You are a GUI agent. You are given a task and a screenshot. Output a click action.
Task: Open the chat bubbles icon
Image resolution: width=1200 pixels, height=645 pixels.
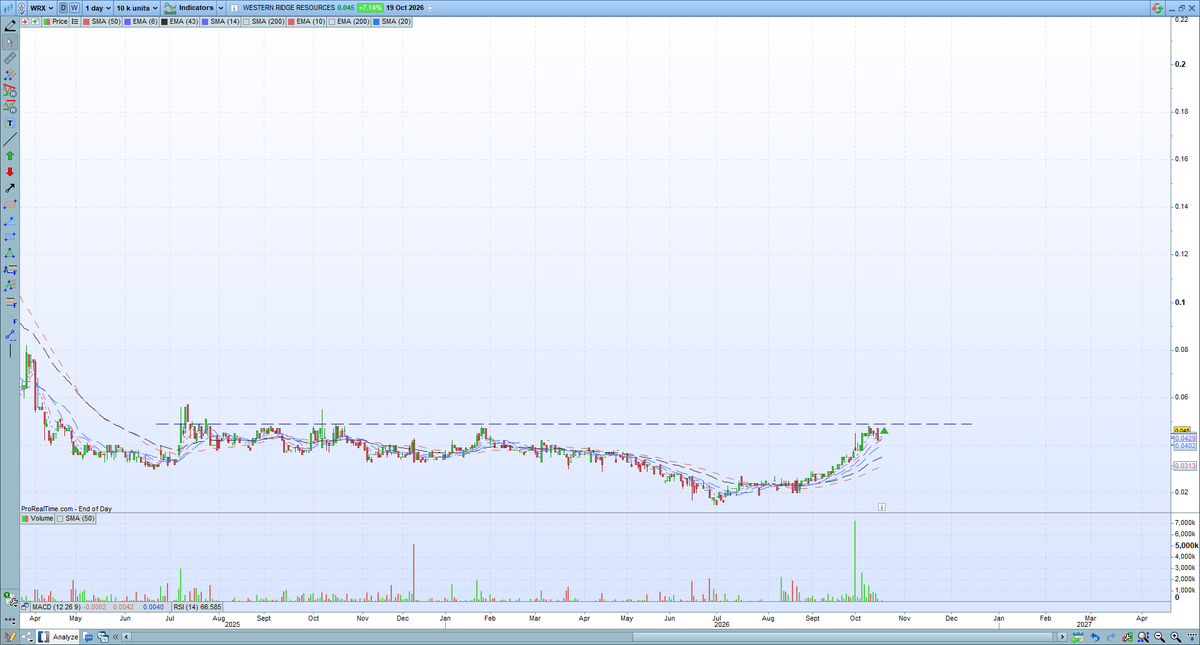88,637
